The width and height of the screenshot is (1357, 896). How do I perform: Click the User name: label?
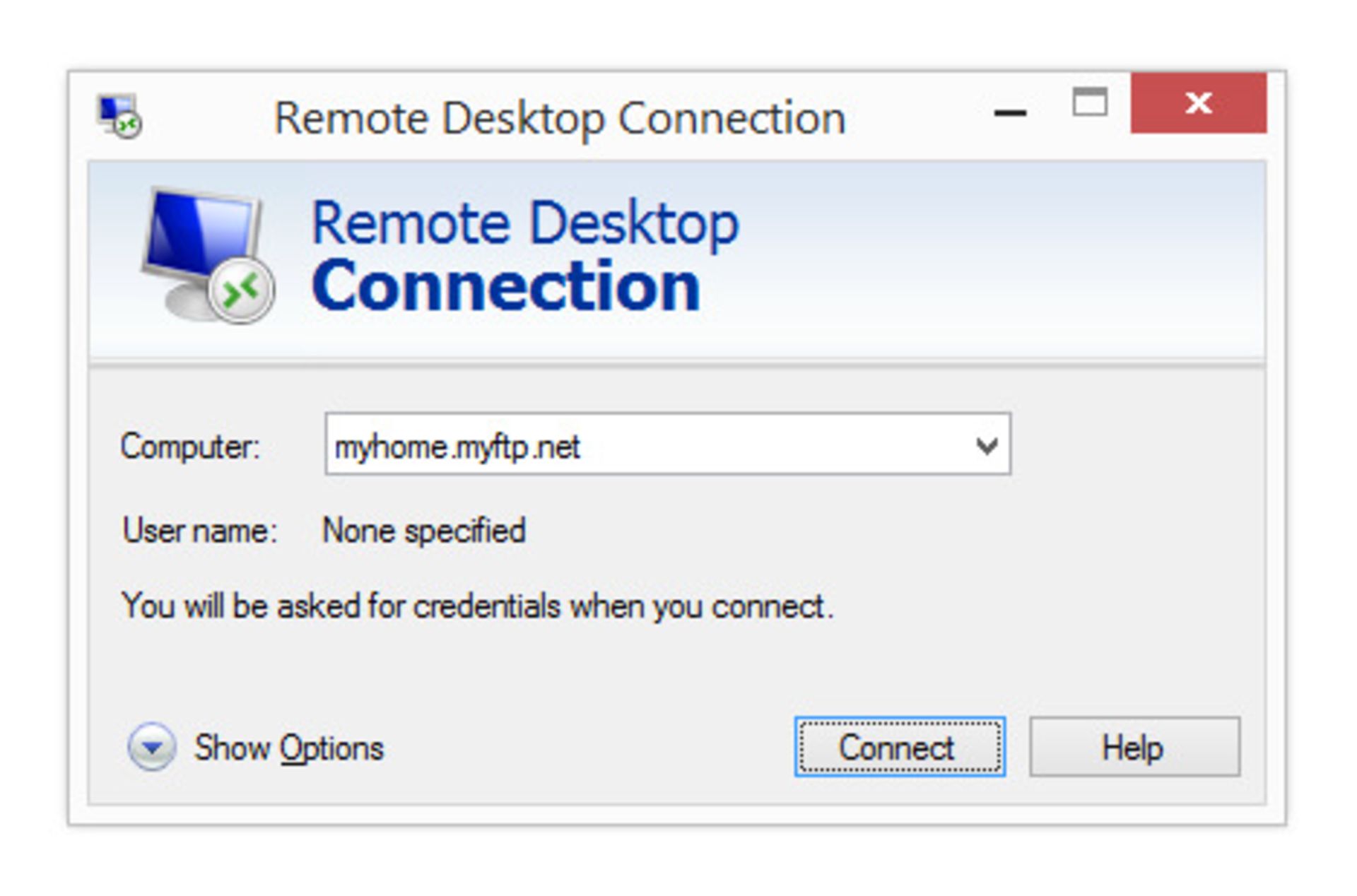pos(200,530)
